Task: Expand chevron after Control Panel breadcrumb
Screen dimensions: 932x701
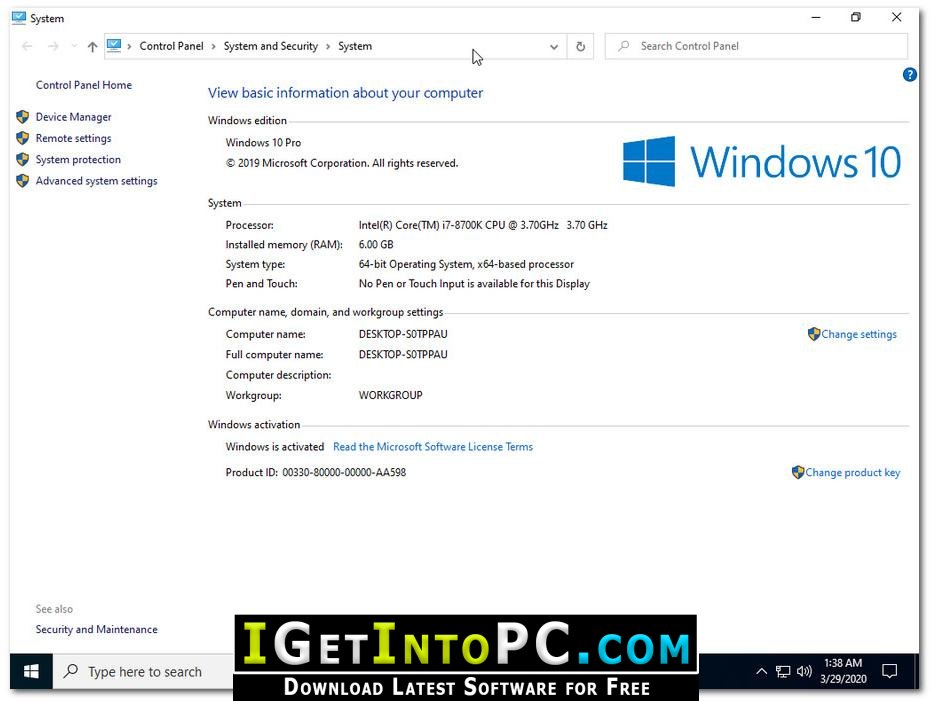Action: (213, 46)
